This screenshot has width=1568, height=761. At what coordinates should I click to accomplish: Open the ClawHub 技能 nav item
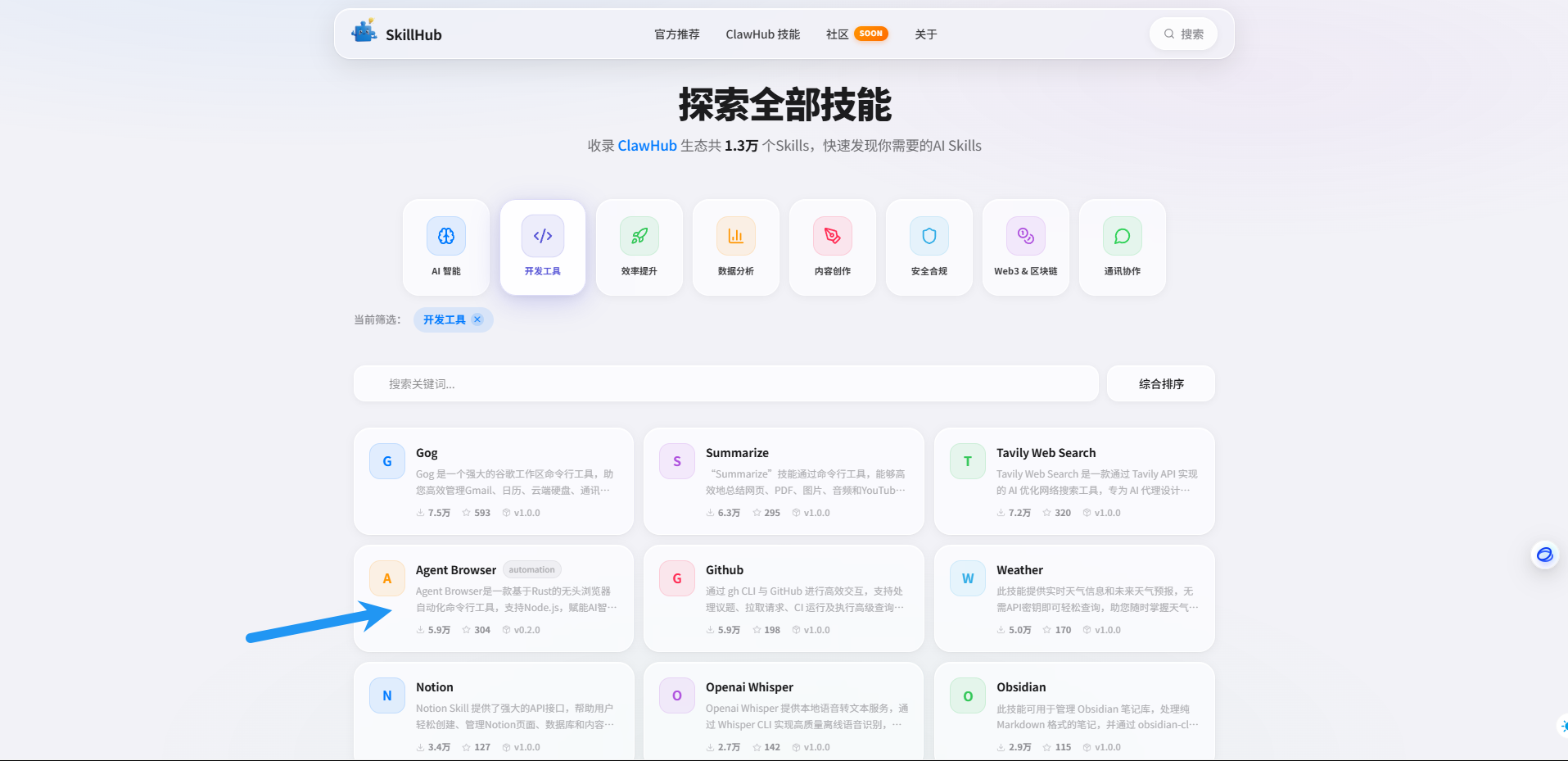pyautogui.click(x=762, y=34)
